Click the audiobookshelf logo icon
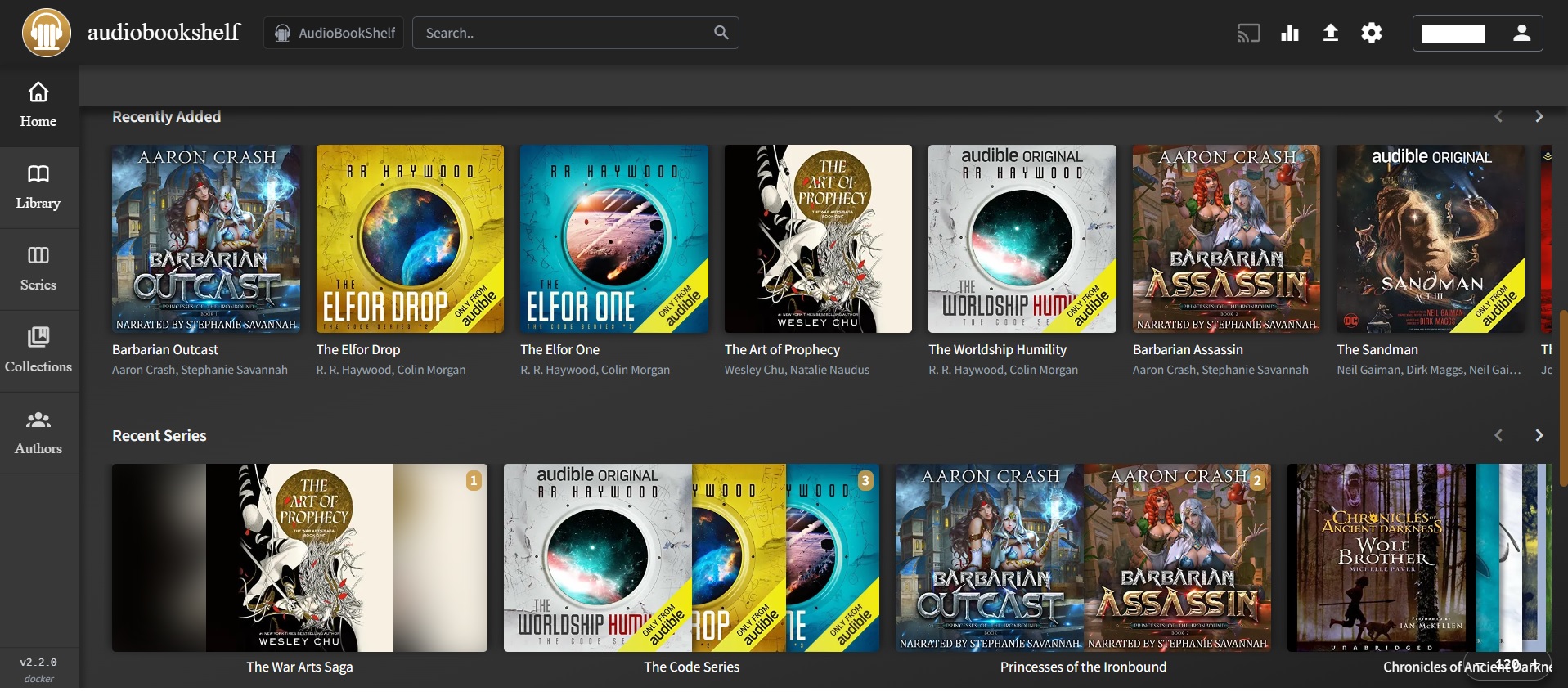The width and height of the screenshot is (1568, 692). 47,33
